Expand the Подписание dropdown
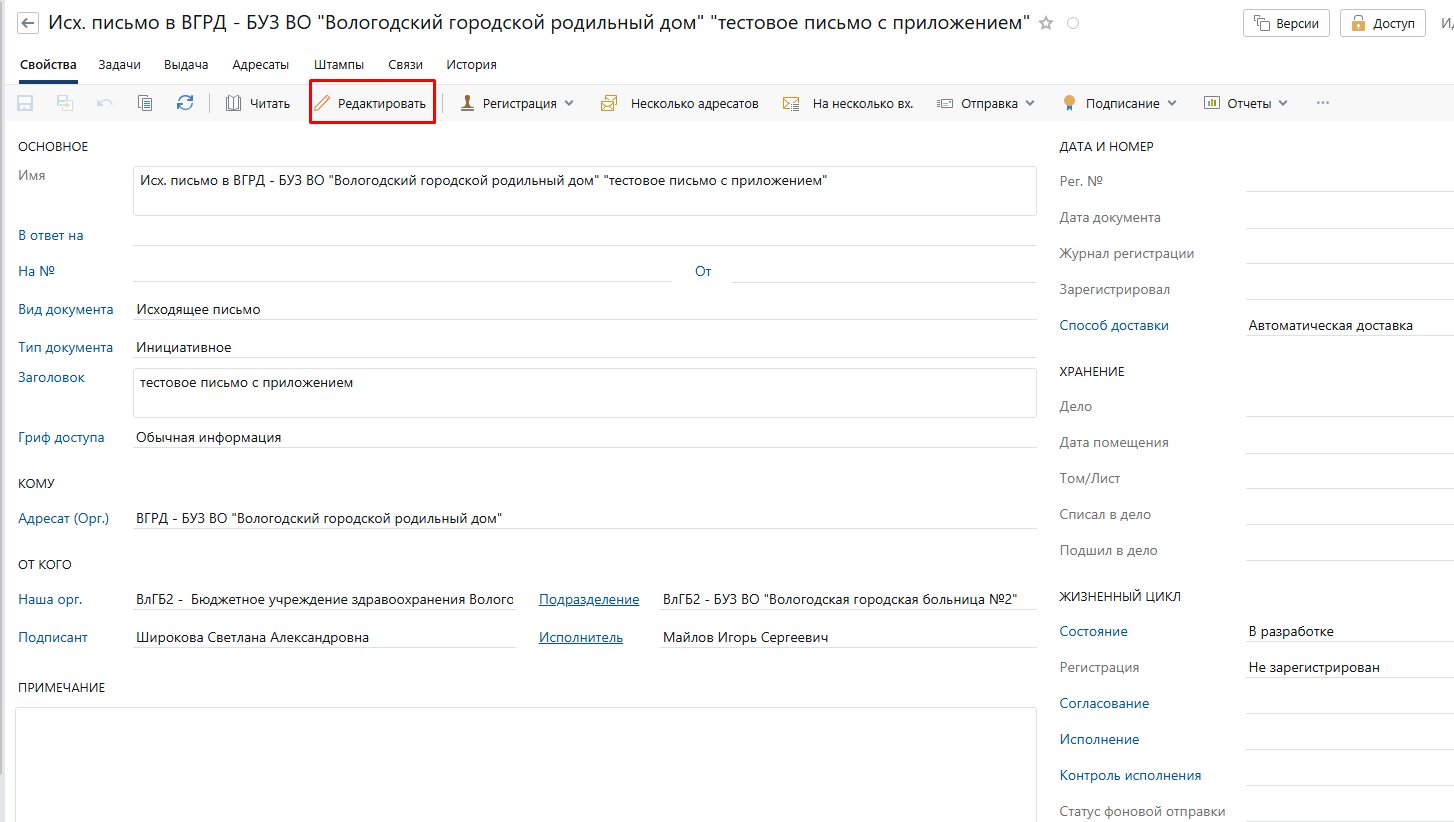The height and width of the screenshot is (822, 1454). point(1120,103)
